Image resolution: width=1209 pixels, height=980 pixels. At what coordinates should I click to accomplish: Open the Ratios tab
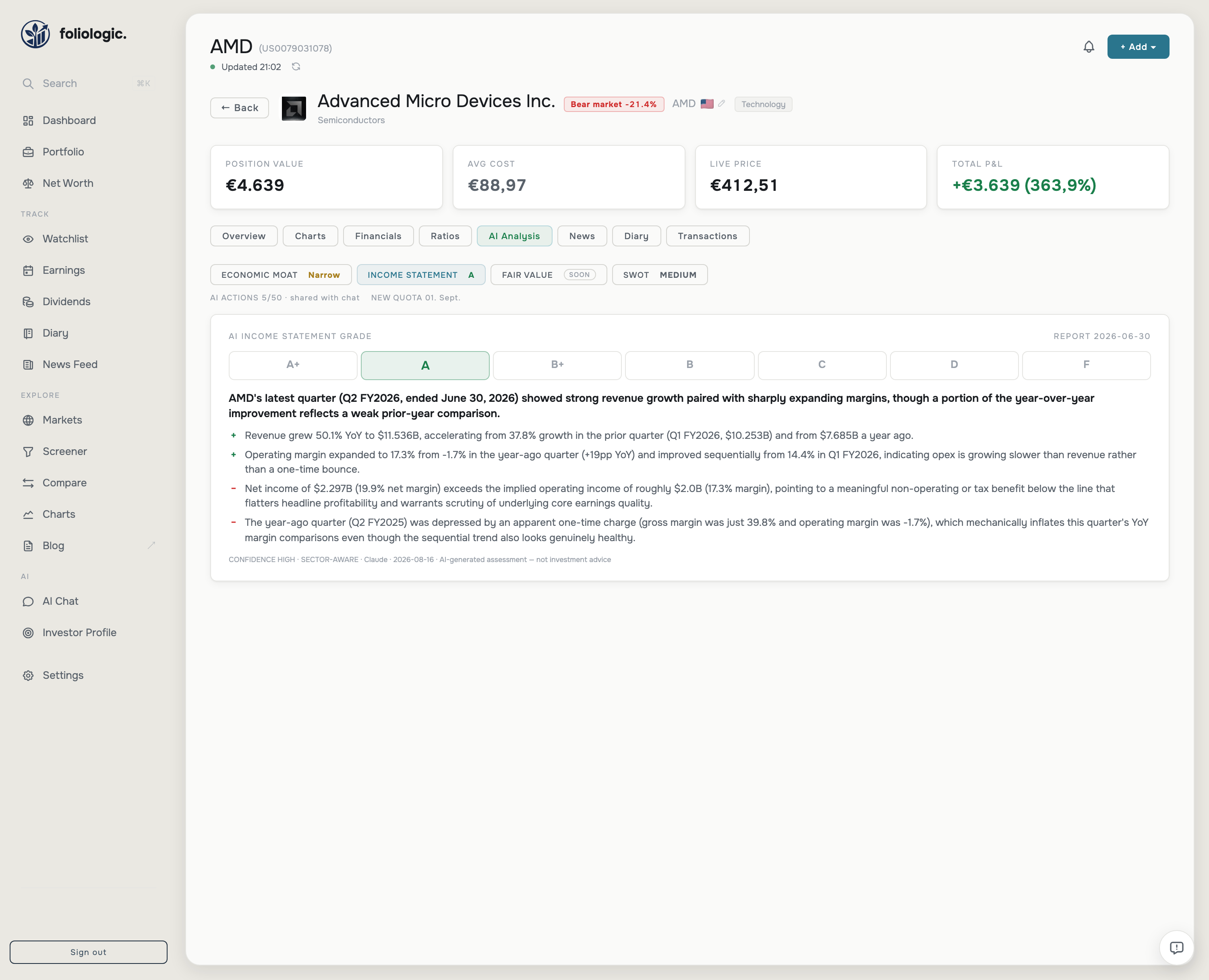(x=445, y=236)
